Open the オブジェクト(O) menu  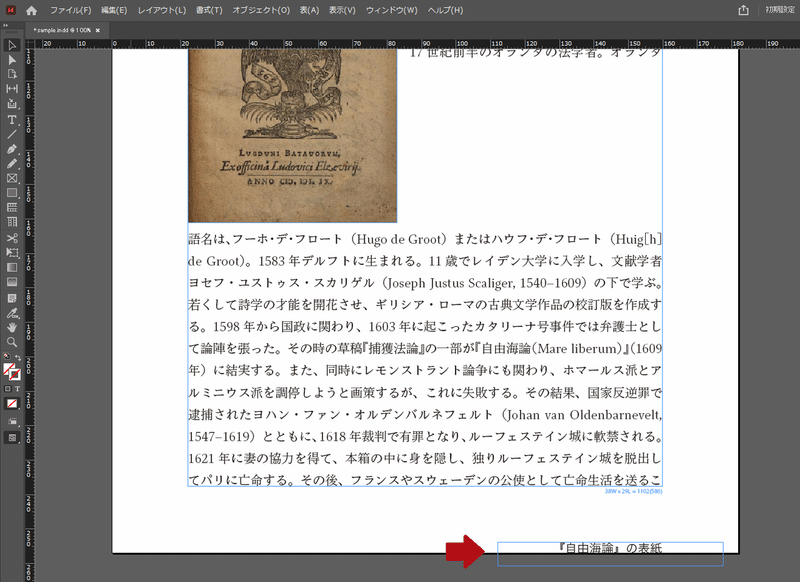[x=261, y=10]
